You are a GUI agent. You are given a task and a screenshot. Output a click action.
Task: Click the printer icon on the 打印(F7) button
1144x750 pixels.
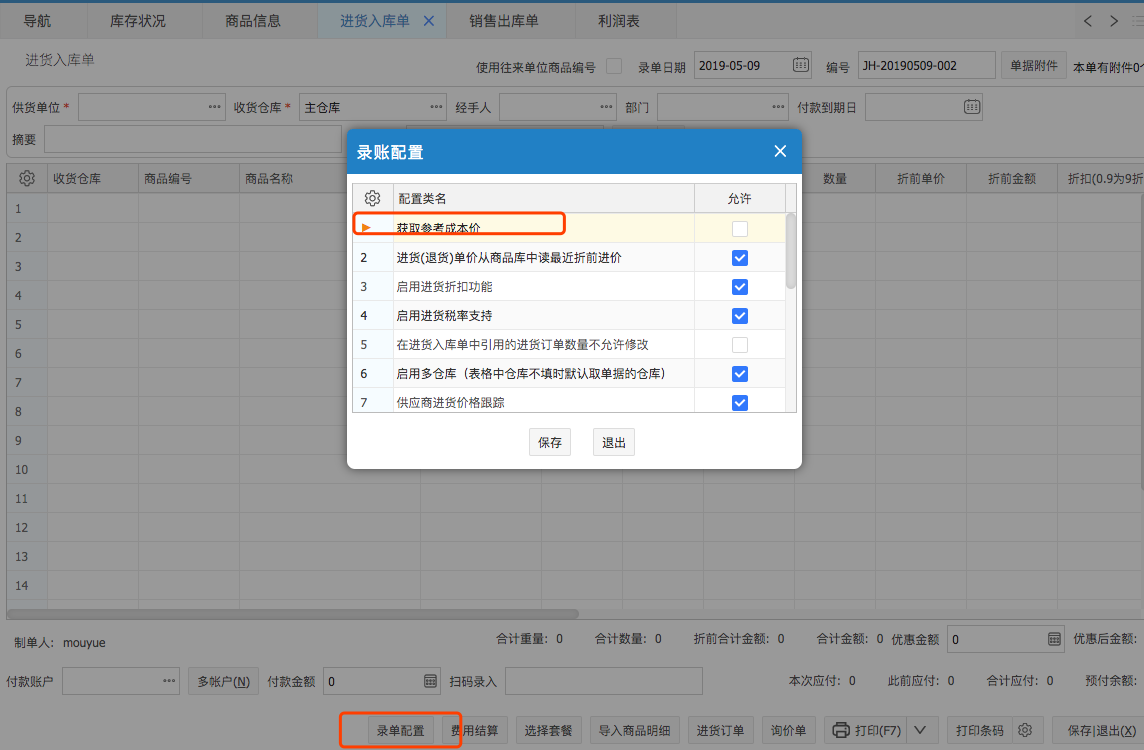pos(841,730)
